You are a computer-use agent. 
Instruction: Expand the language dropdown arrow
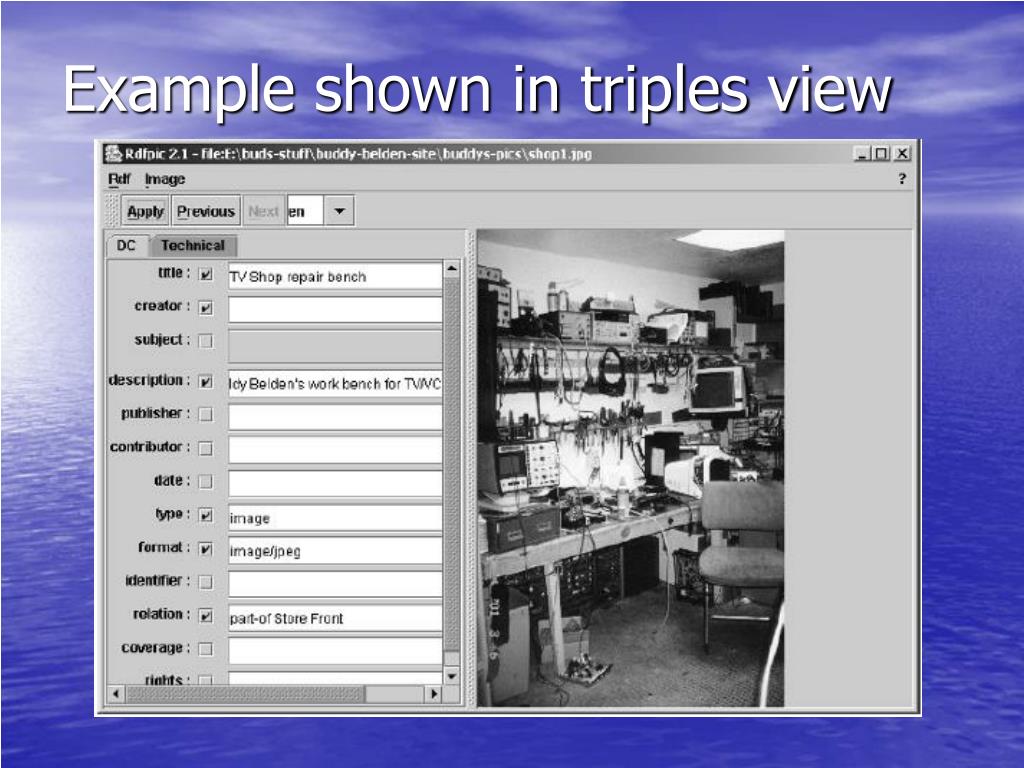(x=339, y=211)
